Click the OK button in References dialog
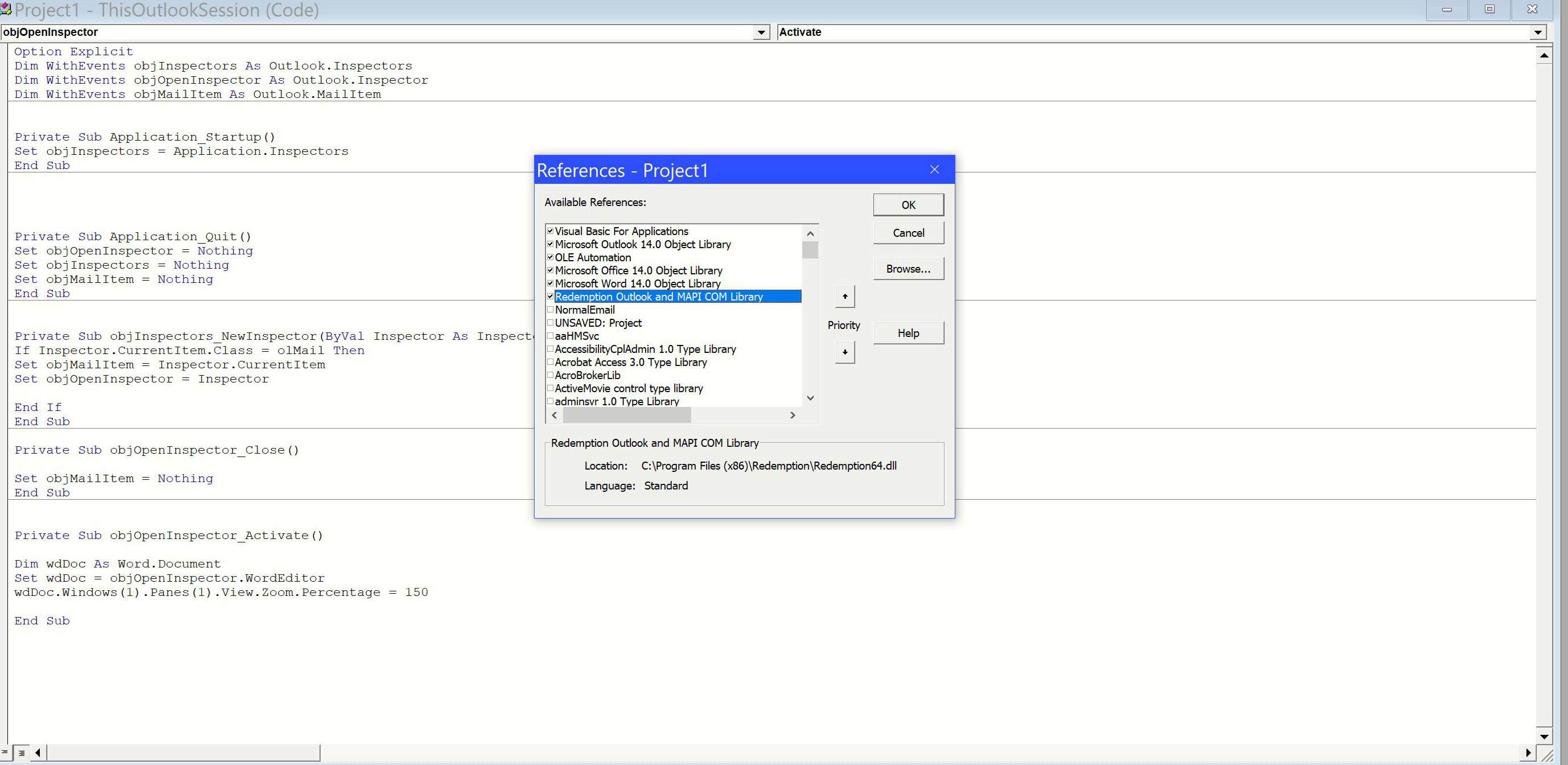 tap(908, 205)
